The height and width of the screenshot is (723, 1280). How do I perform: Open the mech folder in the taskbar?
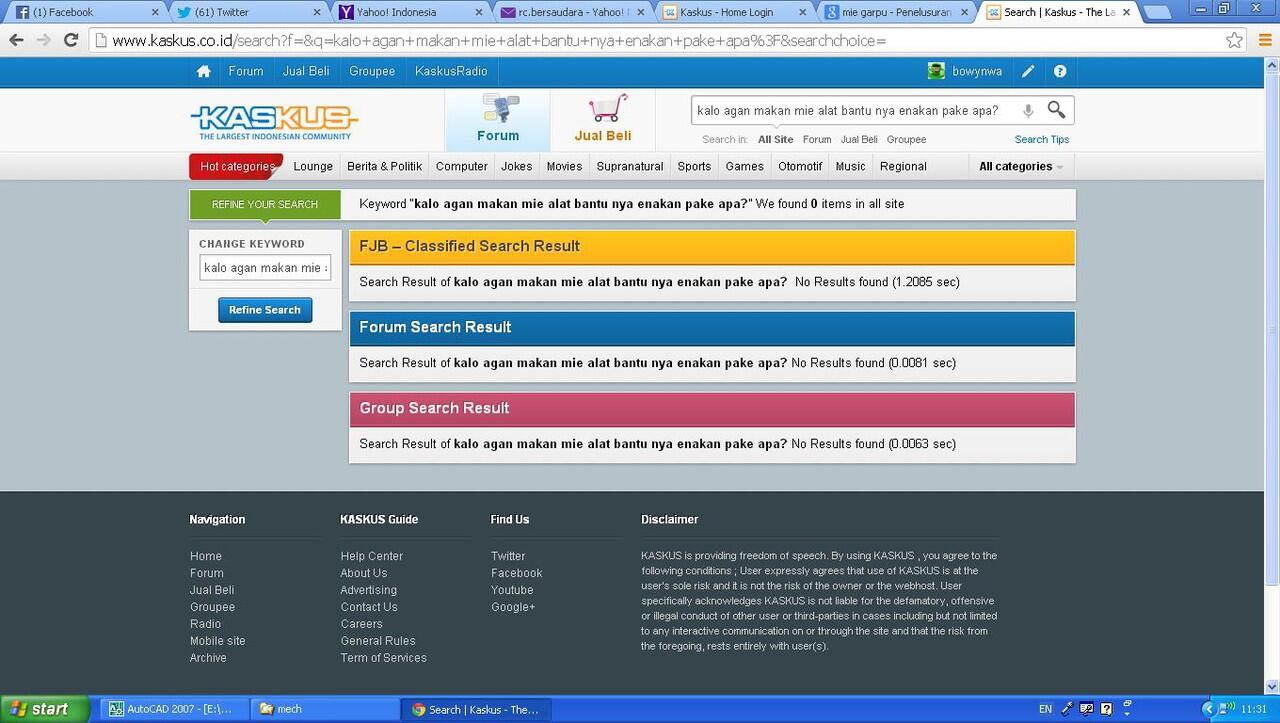(x=324, y=709)
